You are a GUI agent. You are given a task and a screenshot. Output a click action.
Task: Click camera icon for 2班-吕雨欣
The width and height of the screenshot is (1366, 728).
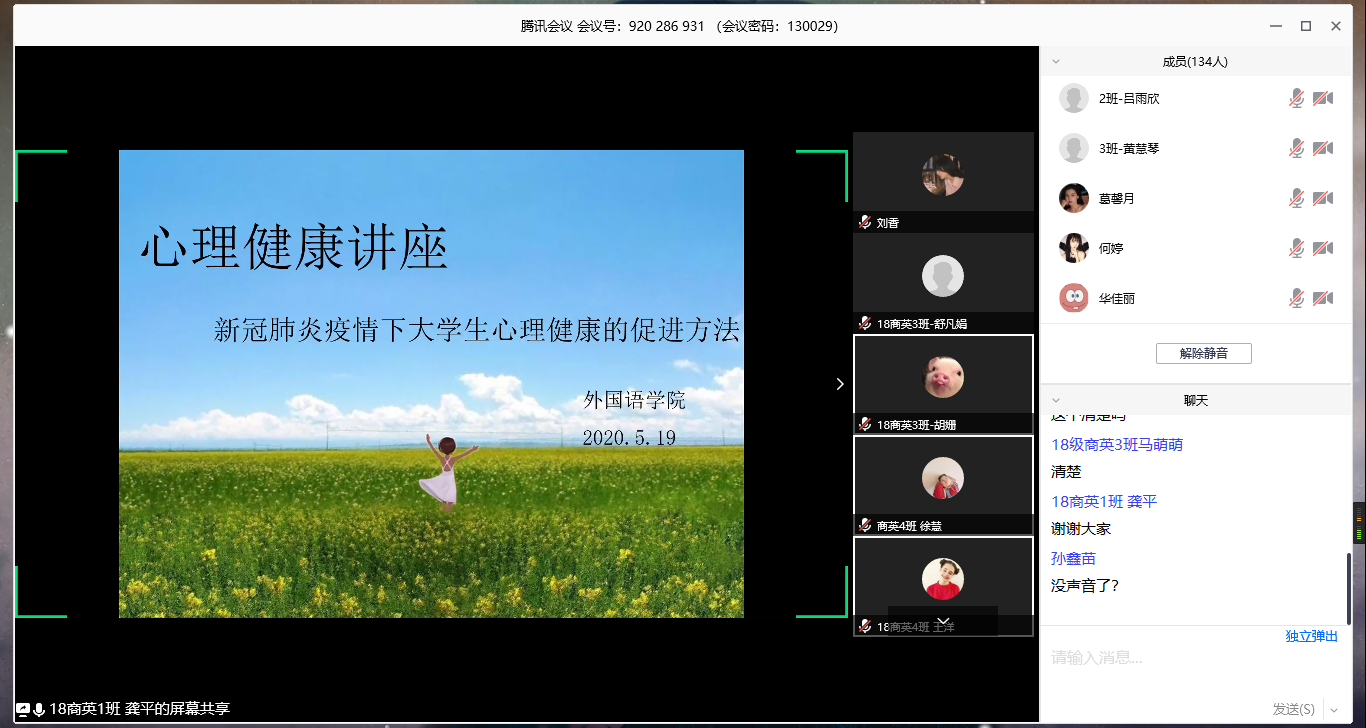pyautogui.click(x=1323, y=98)
